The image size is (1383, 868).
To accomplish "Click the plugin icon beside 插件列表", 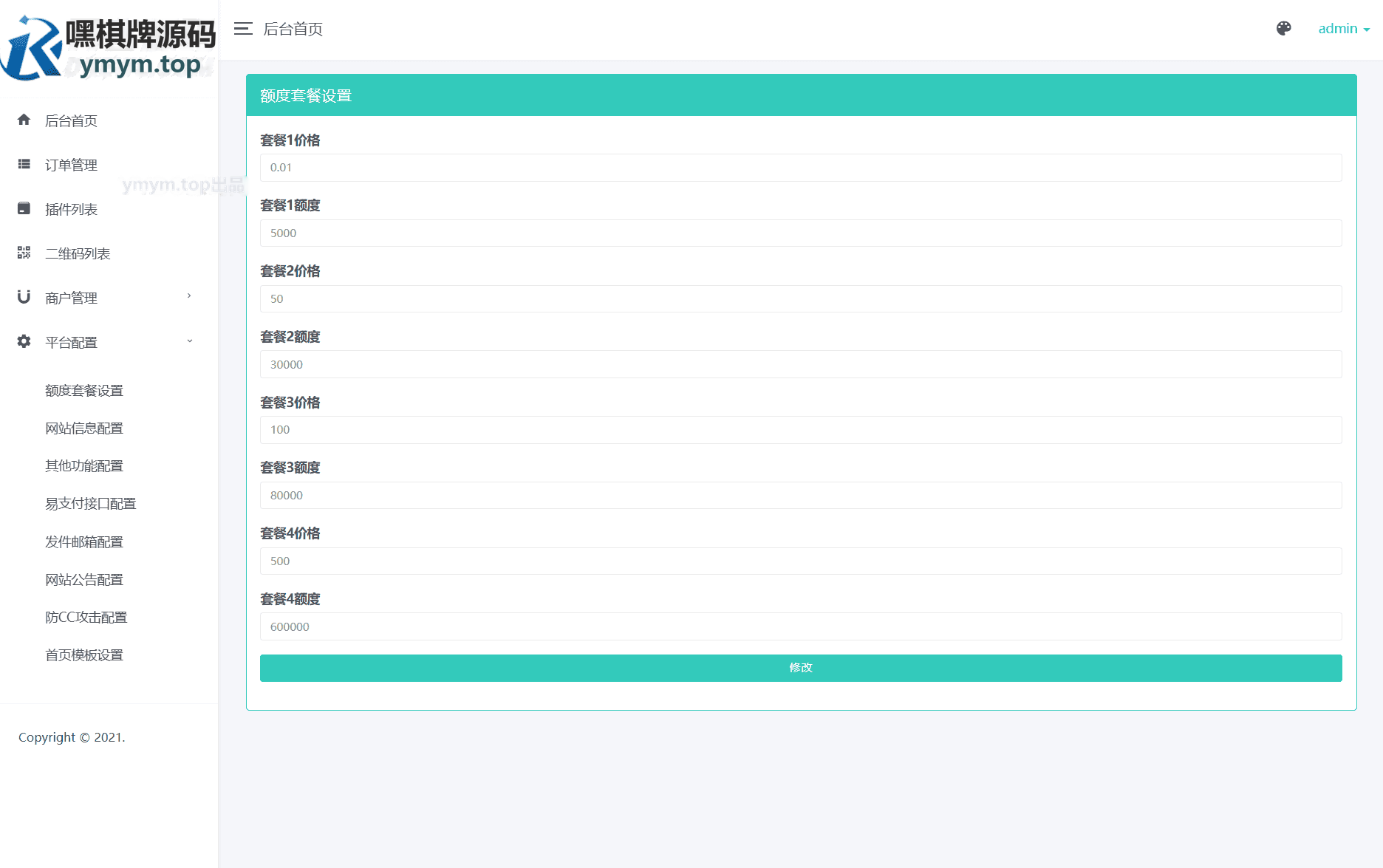I will click(x=24, y=208).
